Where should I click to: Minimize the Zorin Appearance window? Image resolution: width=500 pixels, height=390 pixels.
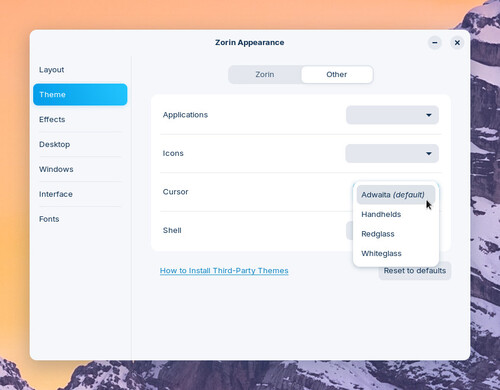point(435,43)
